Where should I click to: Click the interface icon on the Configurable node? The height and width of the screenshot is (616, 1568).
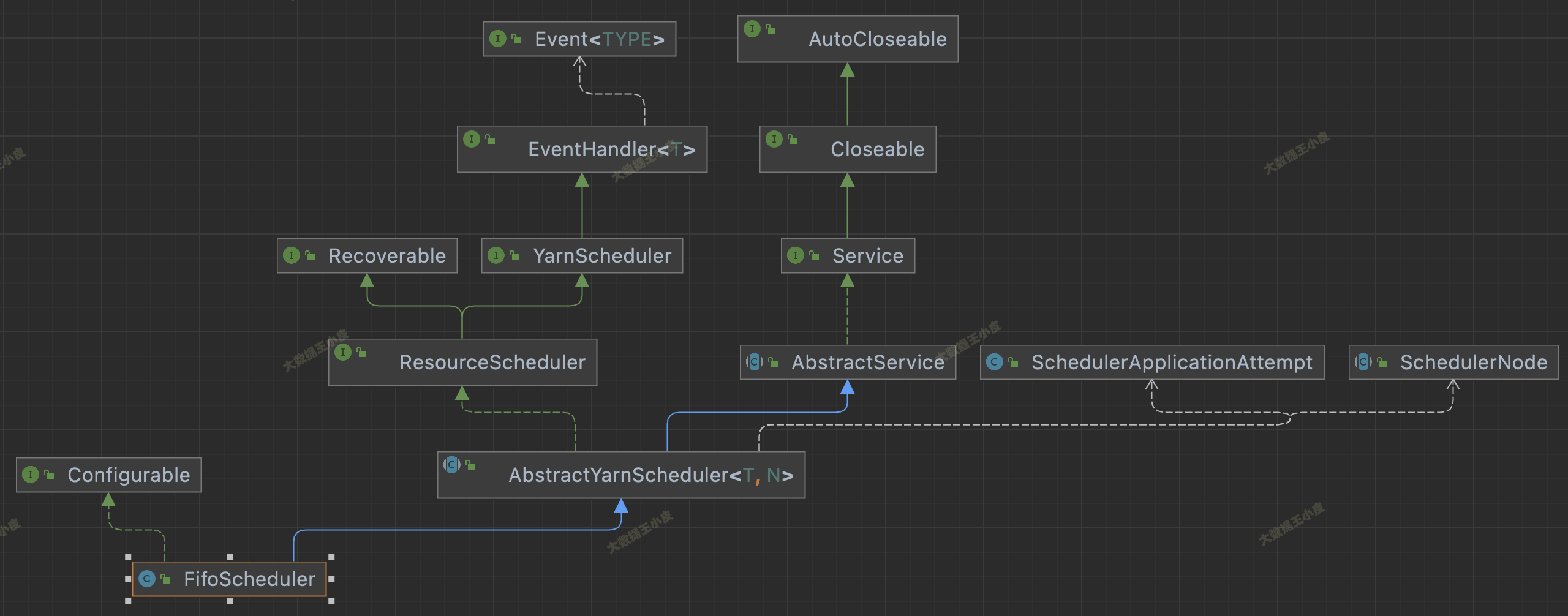point(31,475)
